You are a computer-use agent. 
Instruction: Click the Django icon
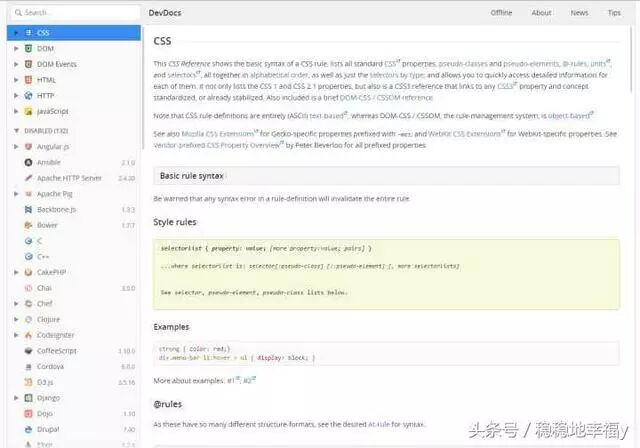28,398
